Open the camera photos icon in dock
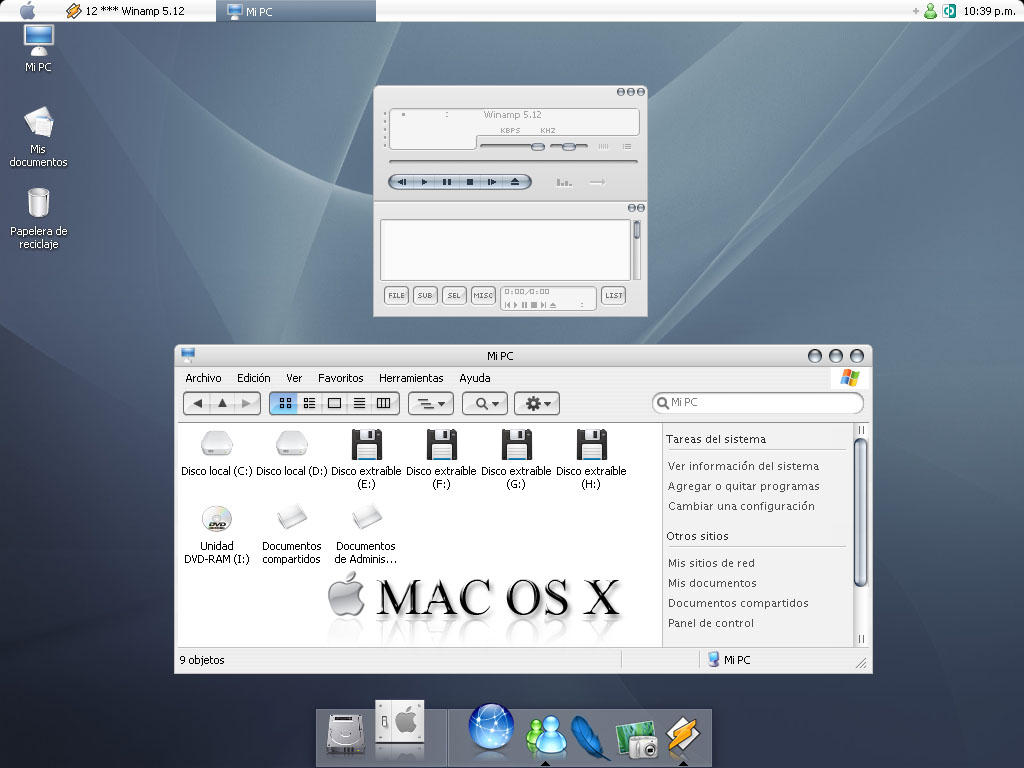Image resolution: width=1024 pixels, height=768 pixels. [x=636, y=739]
